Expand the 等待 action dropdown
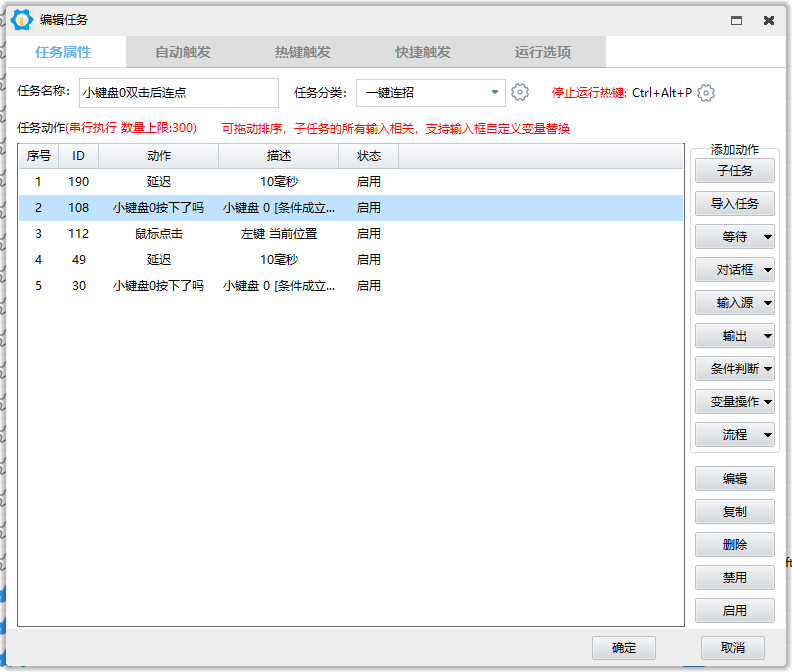 [x=735, y=237]
